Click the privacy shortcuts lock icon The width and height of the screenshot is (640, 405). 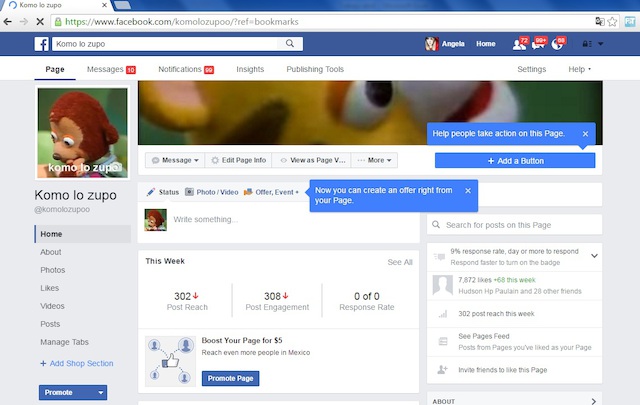(x=587, y=44)
